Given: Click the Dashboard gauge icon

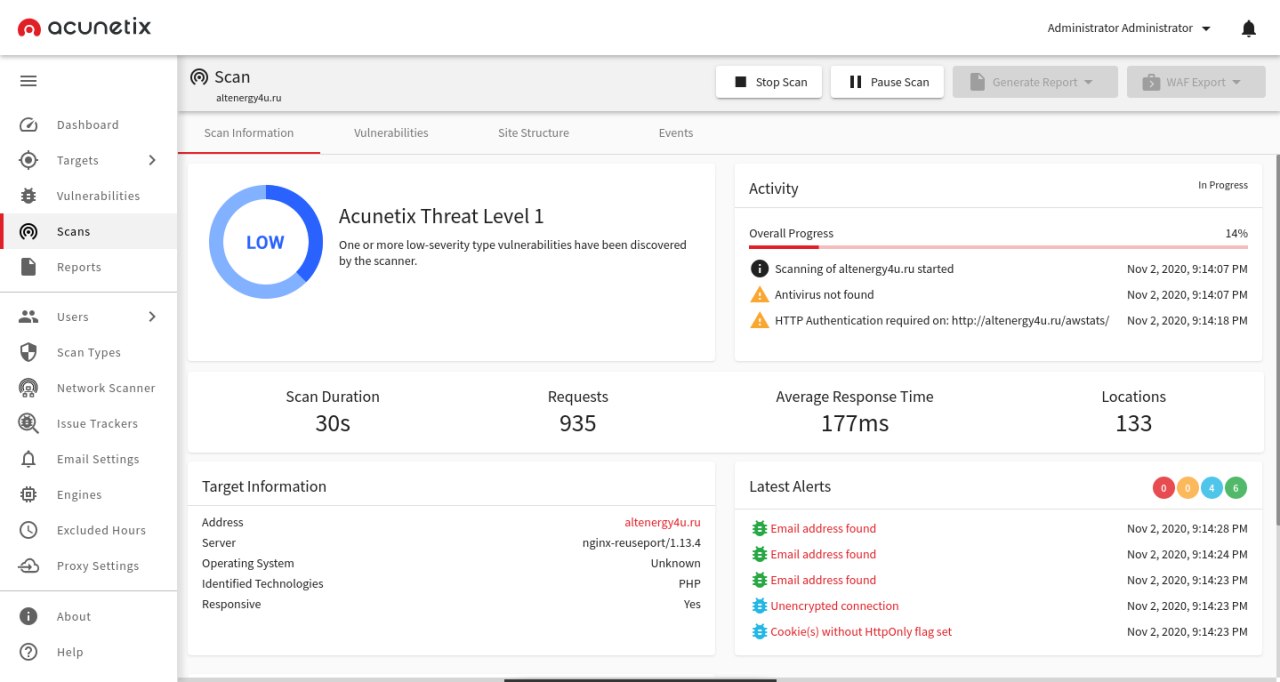Looking at the screenshot, I should click(x=28, y=125).
